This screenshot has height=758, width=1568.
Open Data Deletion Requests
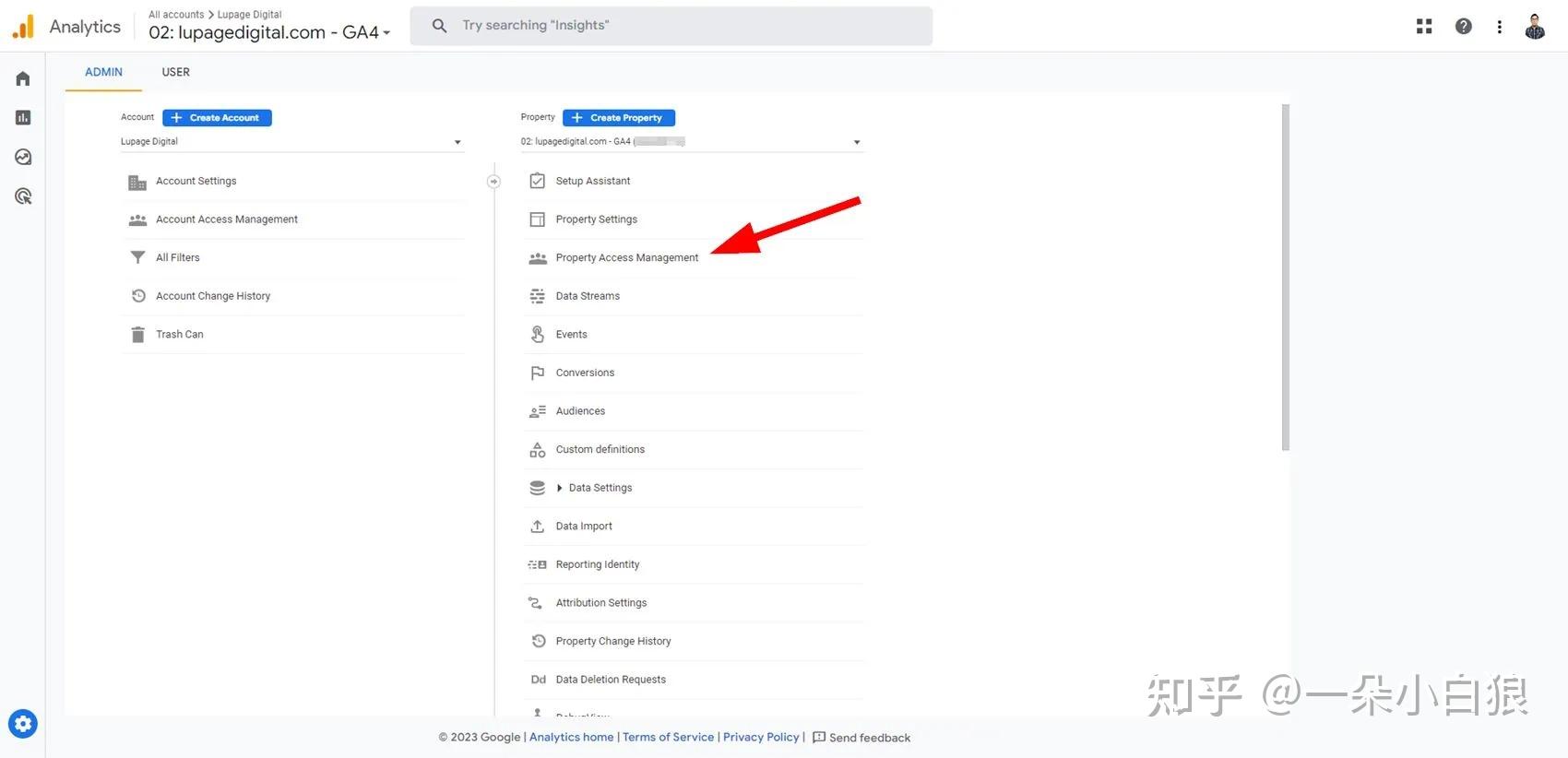click(x=611, y=680)
